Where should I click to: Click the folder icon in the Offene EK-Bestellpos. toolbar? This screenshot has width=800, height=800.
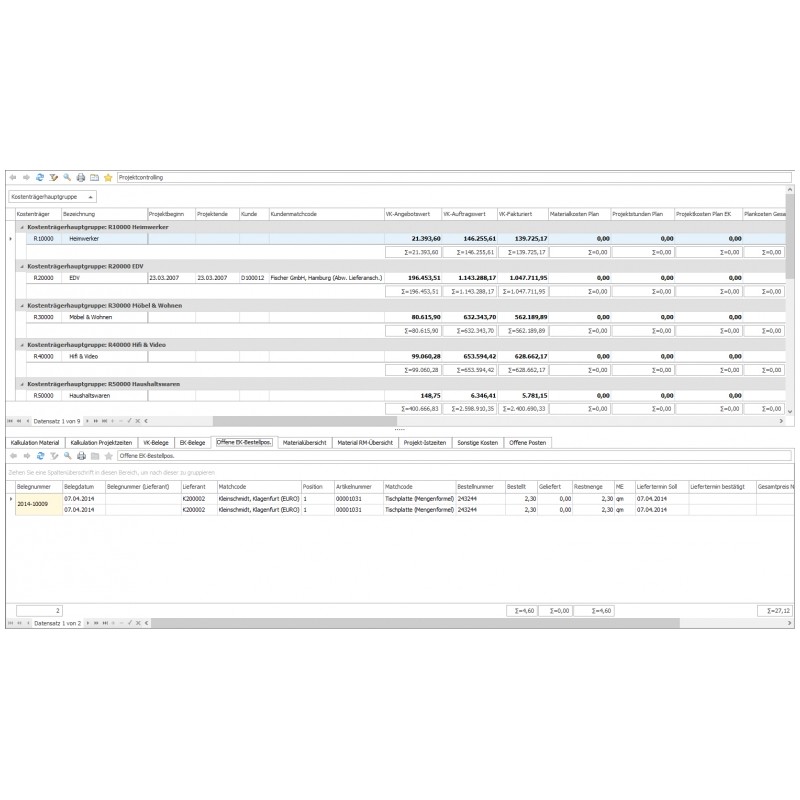tap(95, 456)
